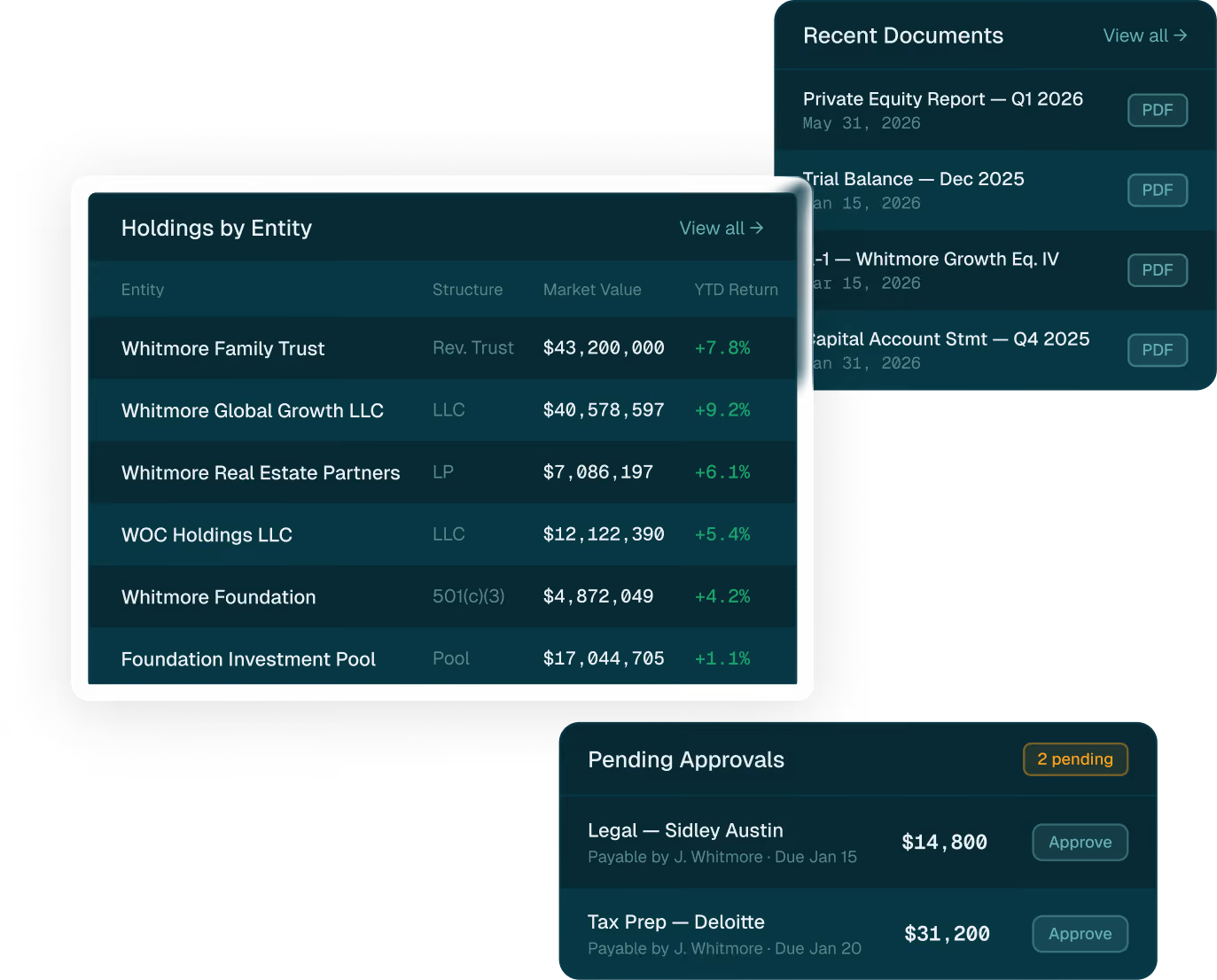
Task: Click the YTD Return column header
Action: click(736, 290)
